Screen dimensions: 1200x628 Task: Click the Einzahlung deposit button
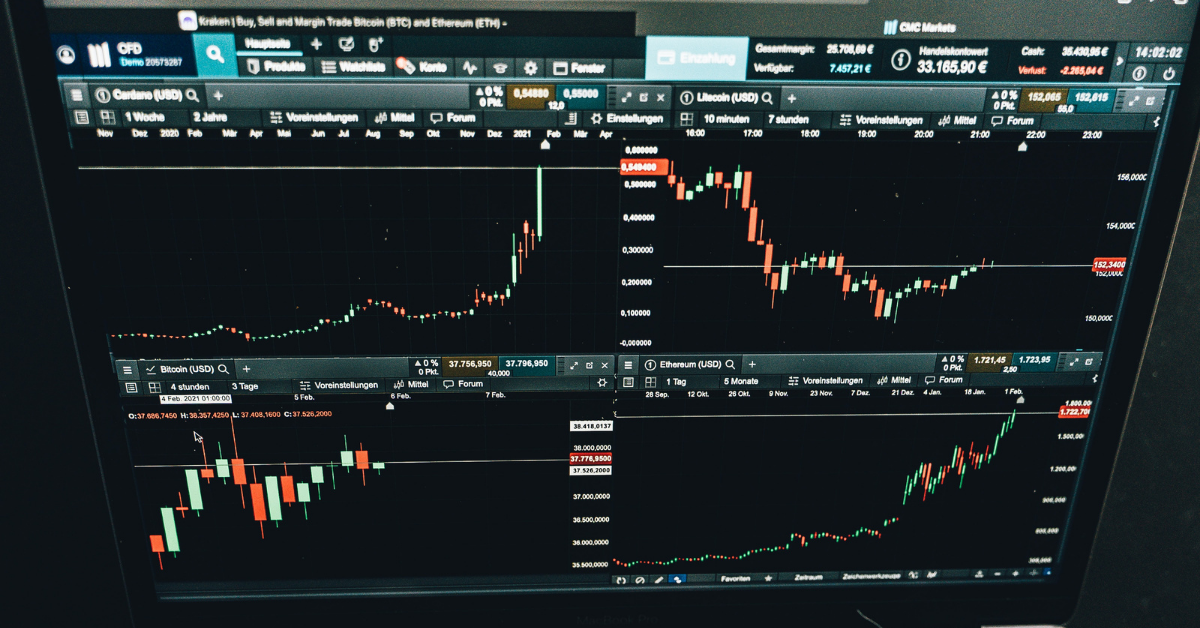(697, 58)
